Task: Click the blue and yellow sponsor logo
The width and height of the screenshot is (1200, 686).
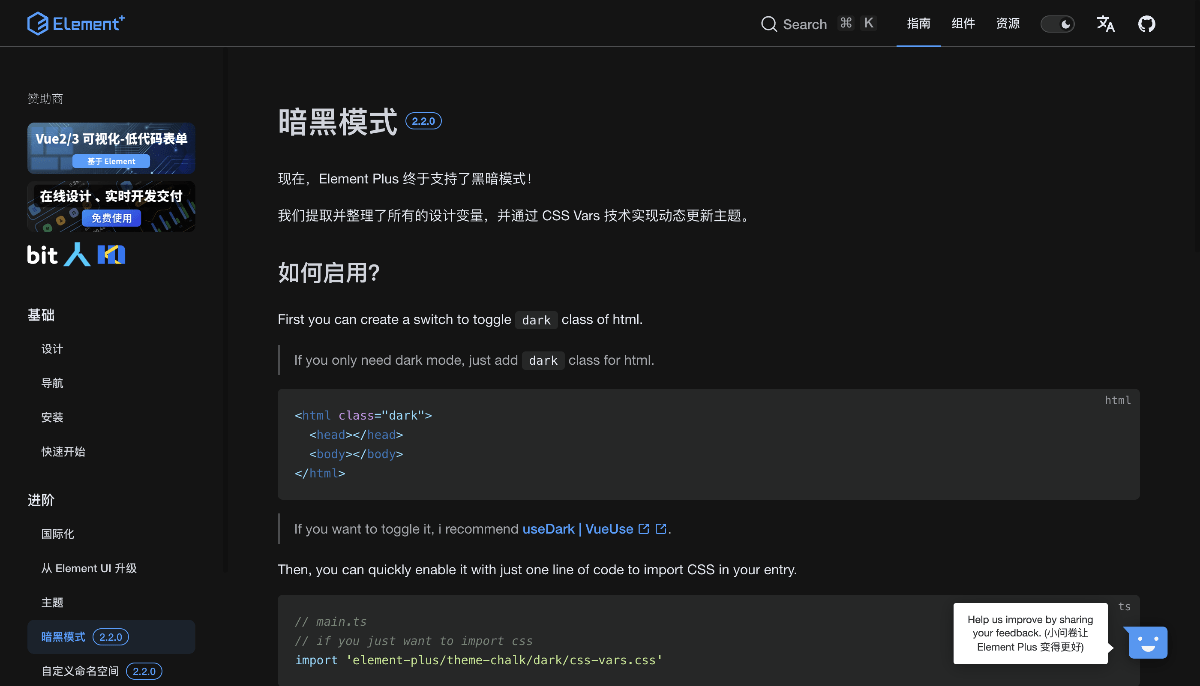Action: click(x=111, y=255)
